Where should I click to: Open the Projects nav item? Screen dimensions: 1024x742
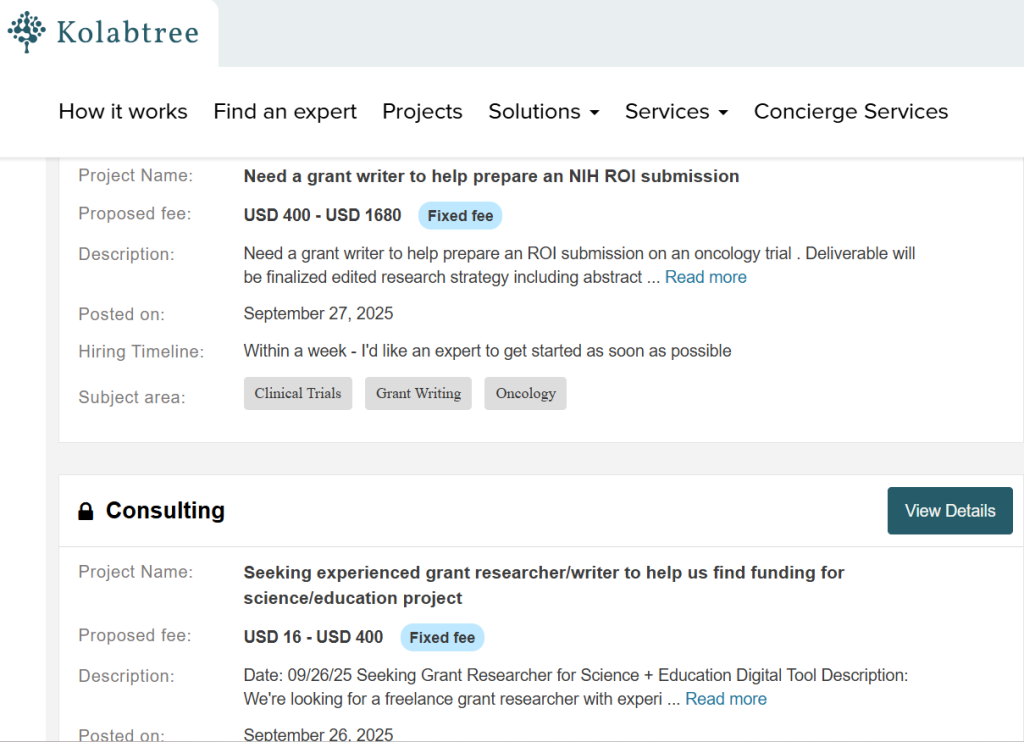click(x=422, y=111)
